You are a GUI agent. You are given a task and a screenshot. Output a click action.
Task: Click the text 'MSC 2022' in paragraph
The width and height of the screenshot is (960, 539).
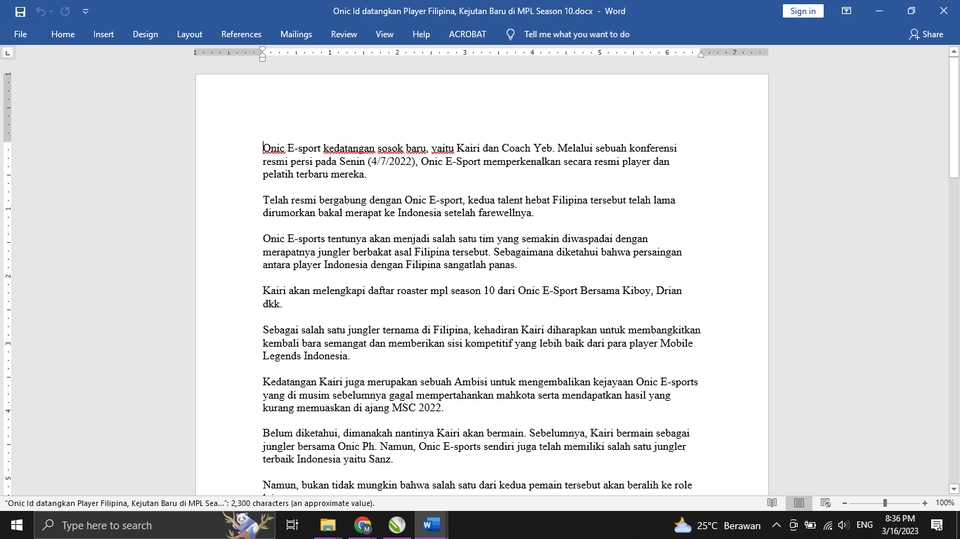416,408
